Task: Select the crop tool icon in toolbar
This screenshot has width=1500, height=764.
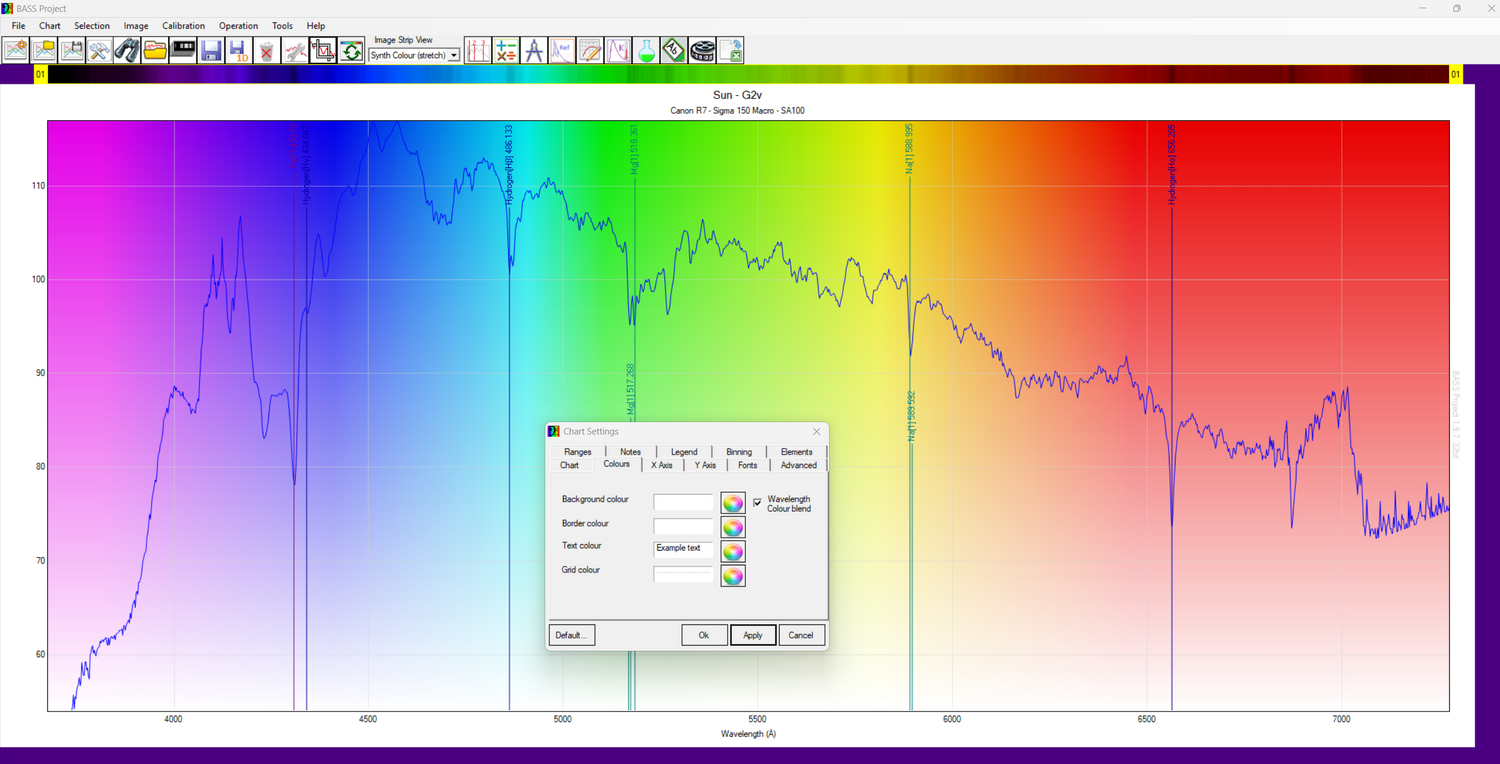Action: [x=322, y=50]
